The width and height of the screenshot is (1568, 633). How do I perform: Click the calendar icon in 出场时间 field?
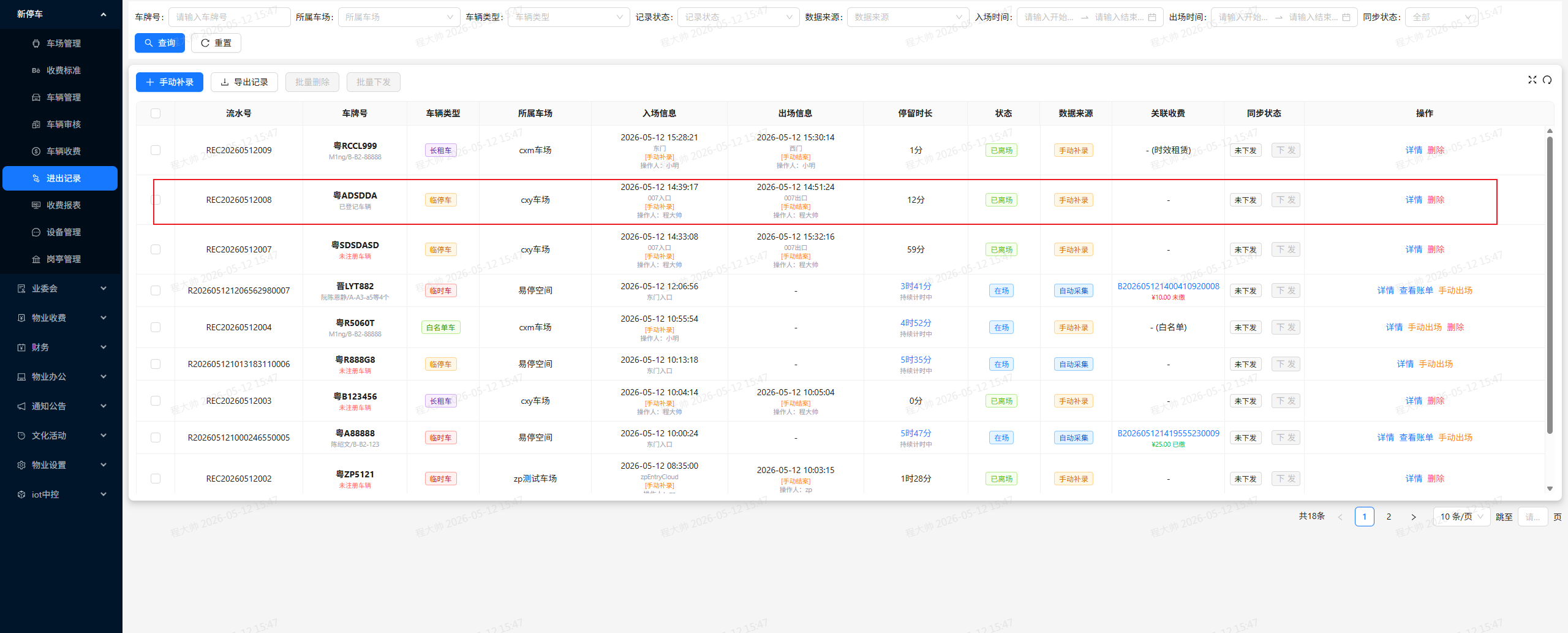click(x=1346, y=17)
